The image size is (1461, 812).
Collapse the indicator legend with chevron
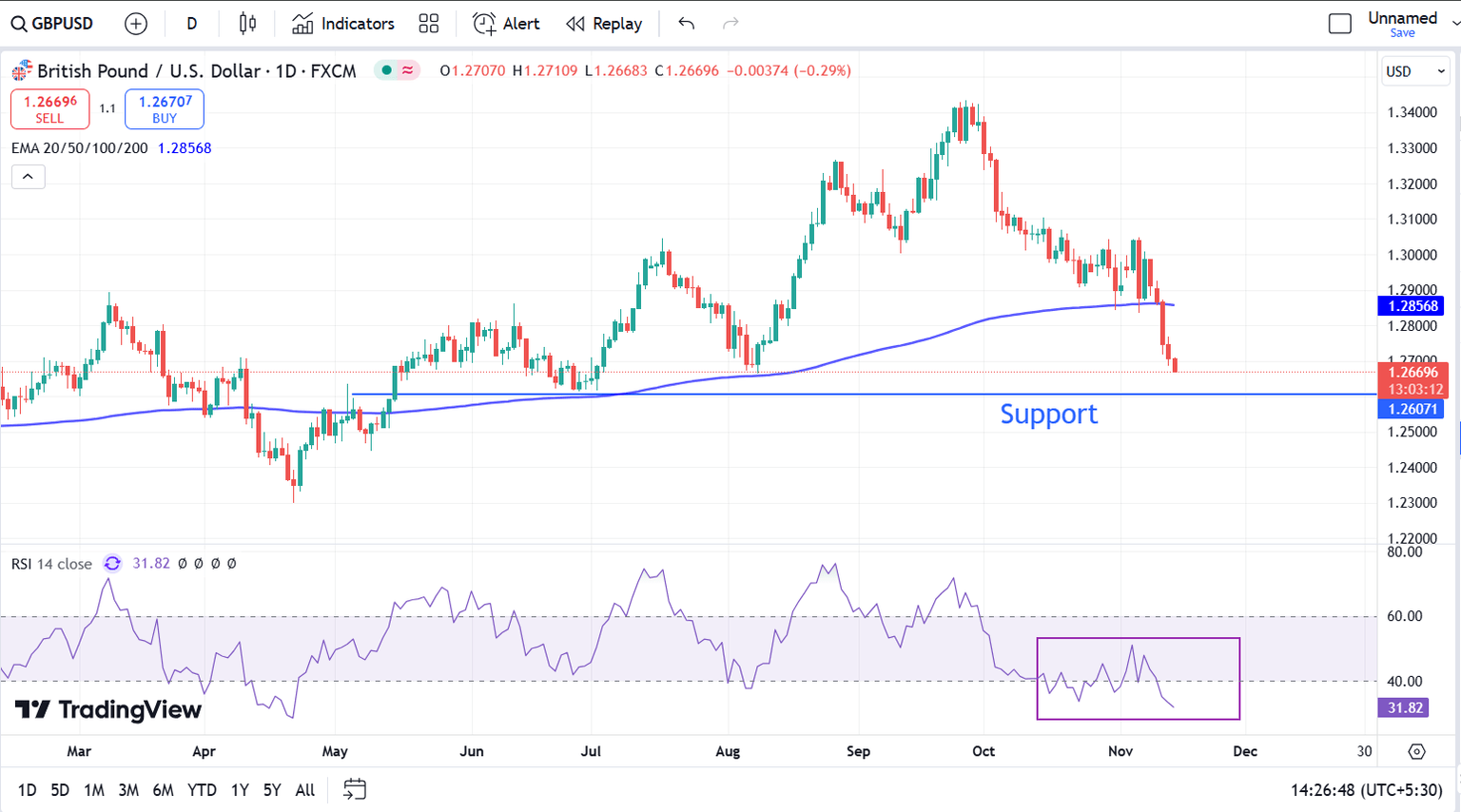[x=29, y=177]
